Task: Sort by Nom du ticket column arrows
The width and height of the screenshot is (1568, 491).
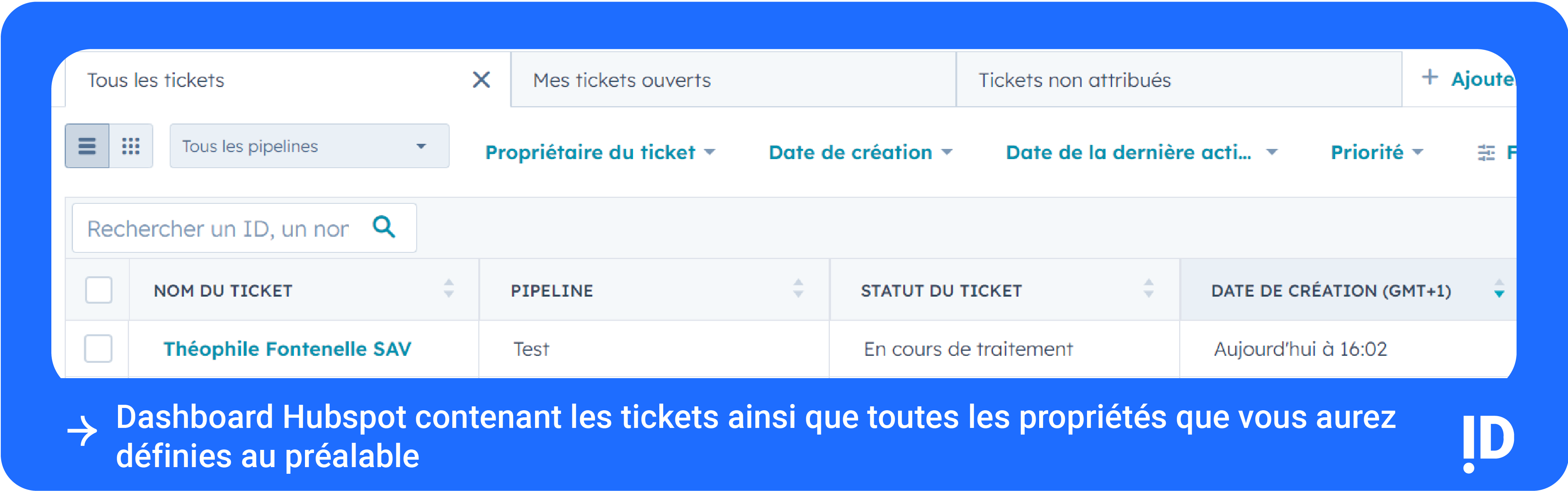Action: [448, 288]
